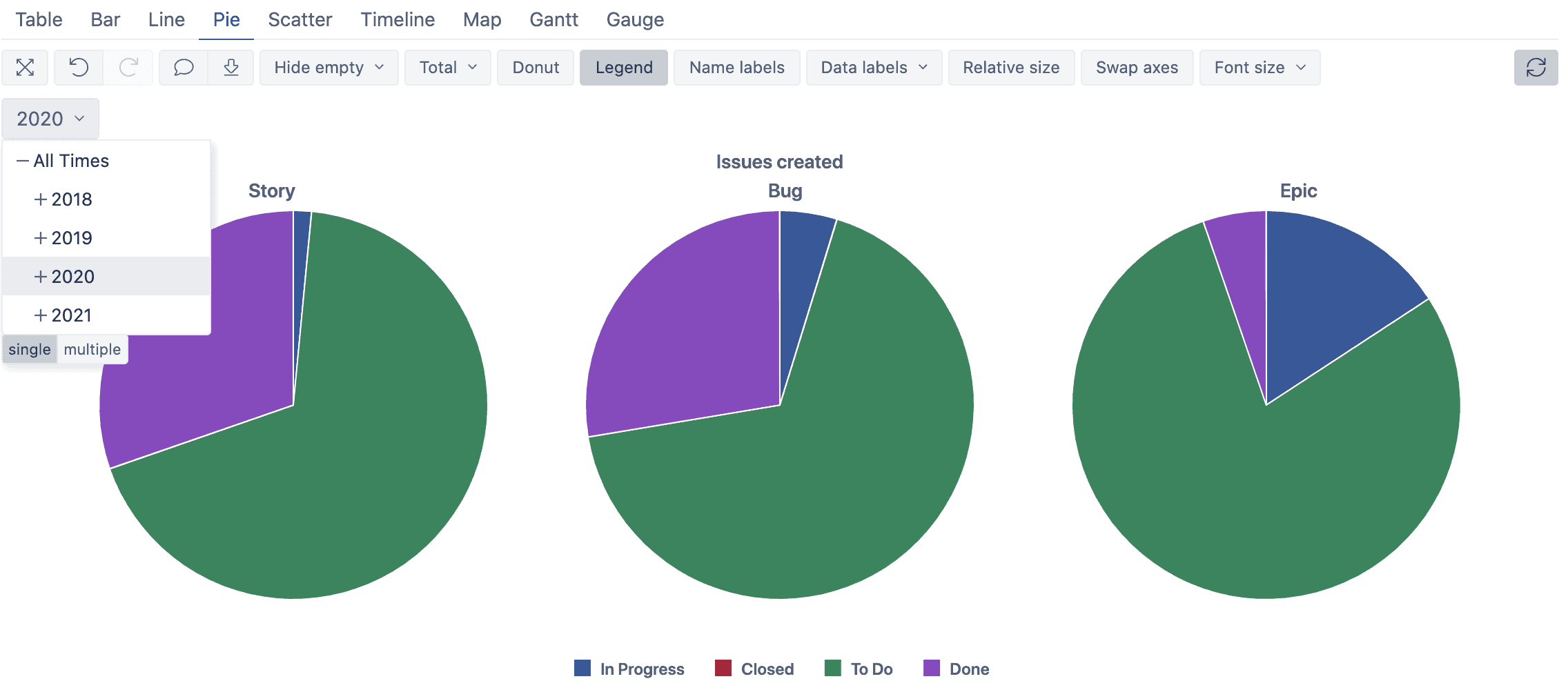Enter fullscreen view mode
The width and height of the screenshot is (1568, 690).
[25, 67]
